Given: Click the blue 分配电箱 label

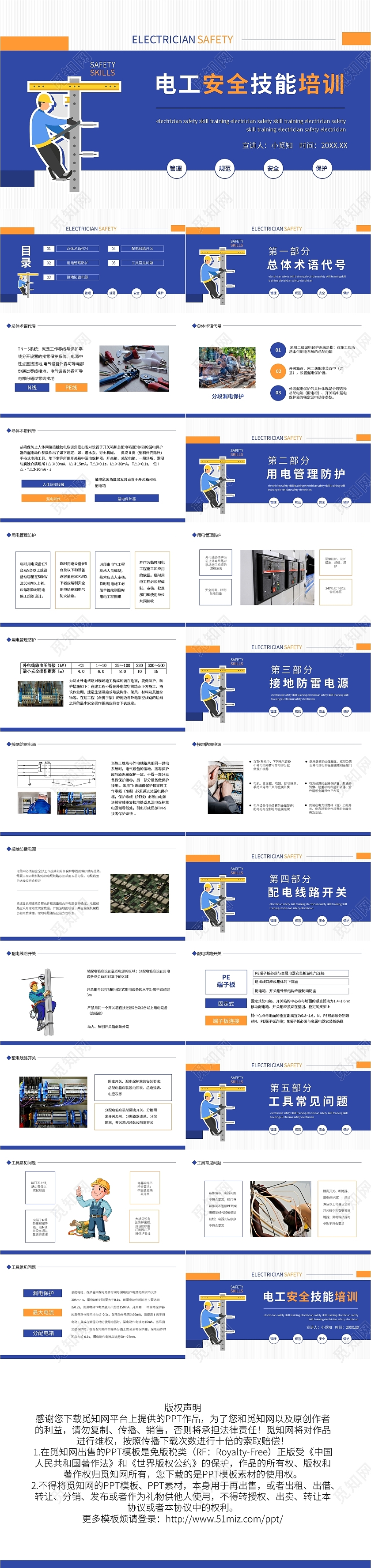Looking at the screenshot, I should [x=43, y=1333].
